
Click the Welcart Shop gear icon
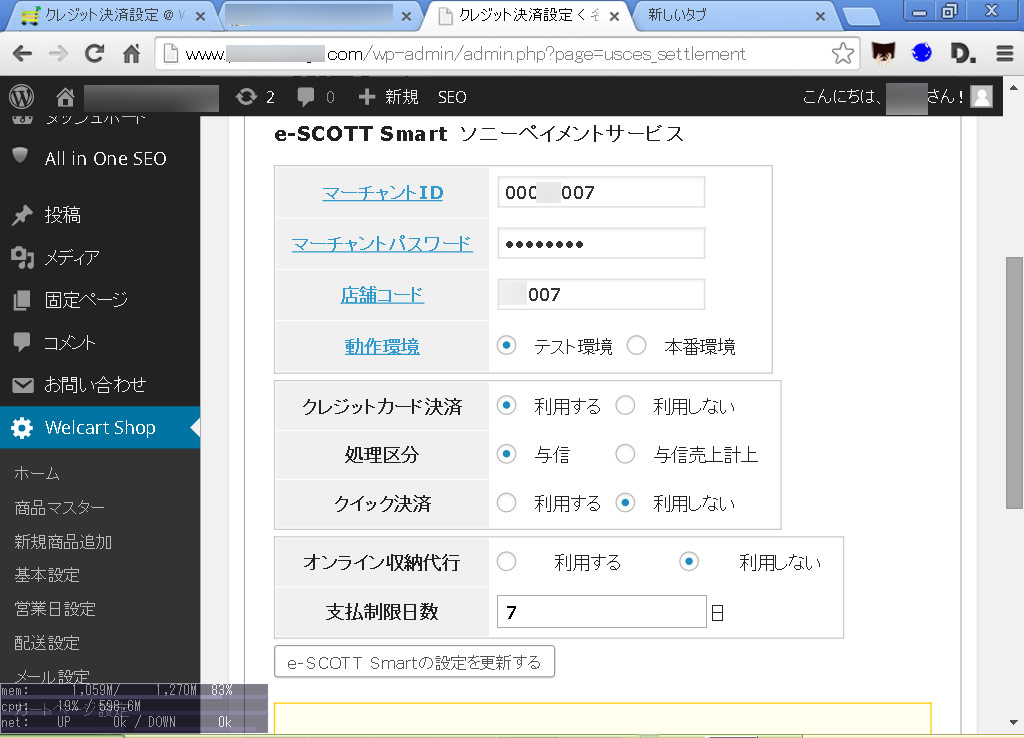click(x=22, y=427)
